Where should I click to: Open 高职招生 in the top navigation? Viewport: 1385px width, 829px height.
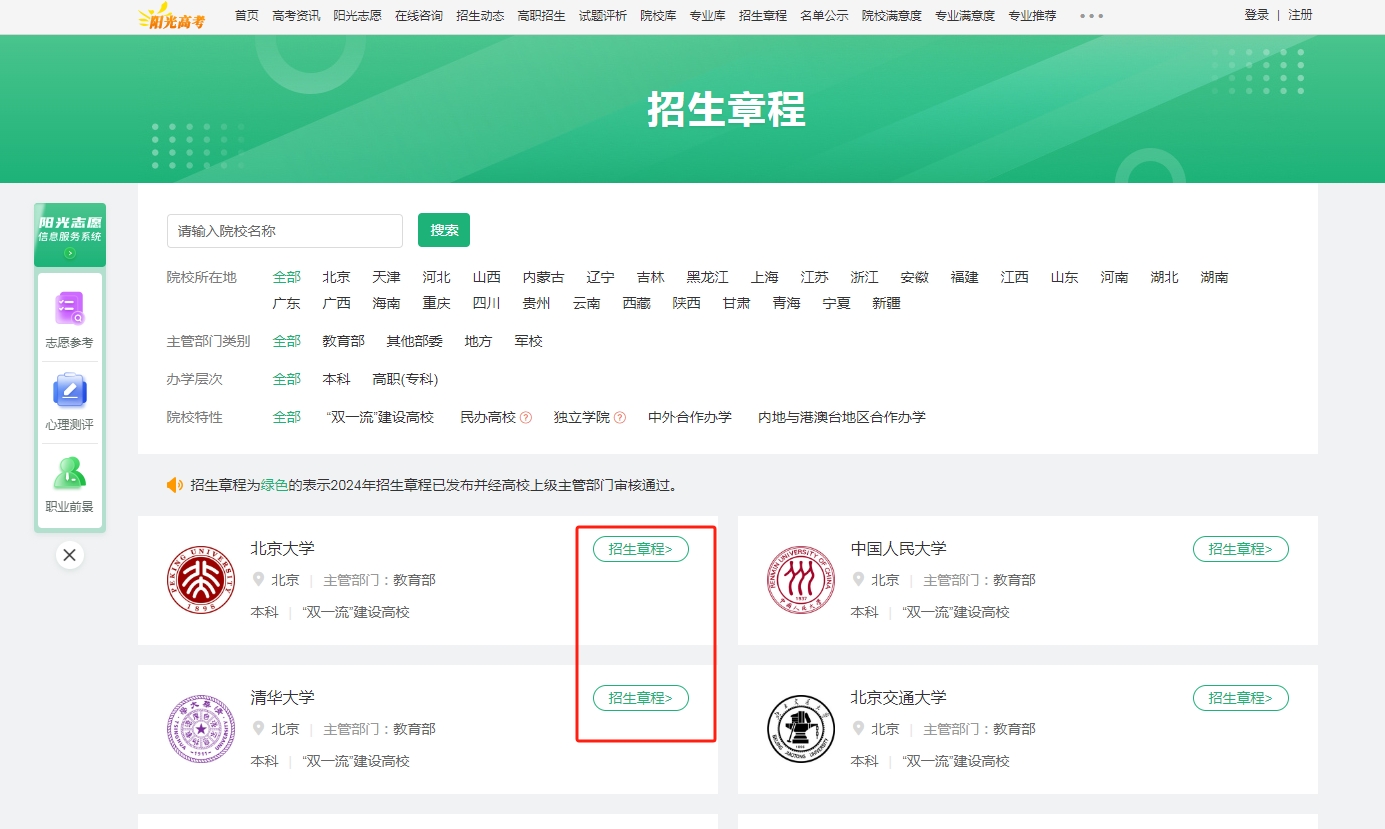pos(541,15)
